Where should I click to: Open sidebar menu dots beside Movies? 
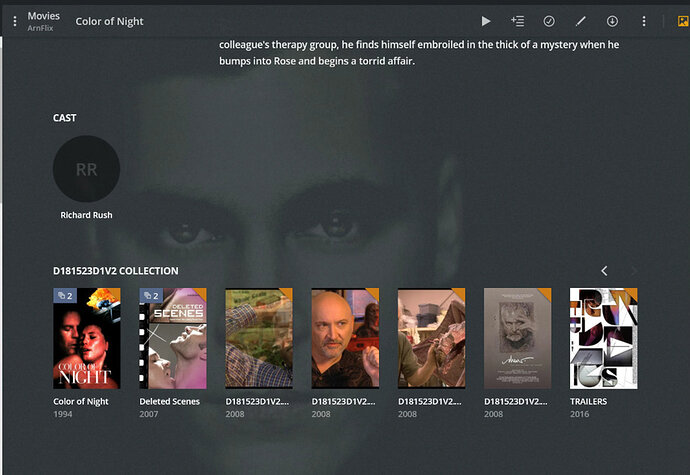[x=15, y=21]
